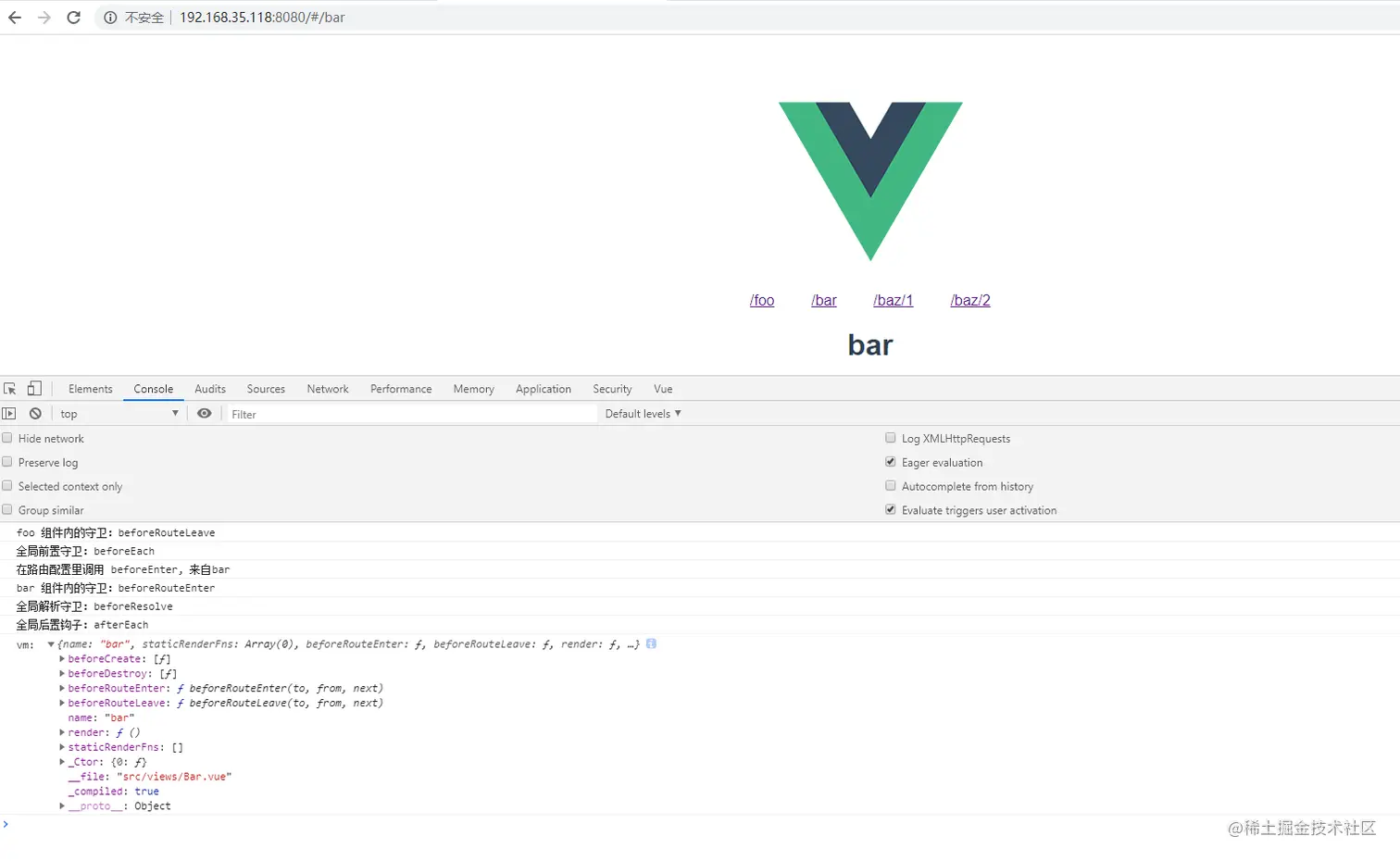The image size is (1400, 861).
Task: Check Selected context only
Action: click(7, 486)
